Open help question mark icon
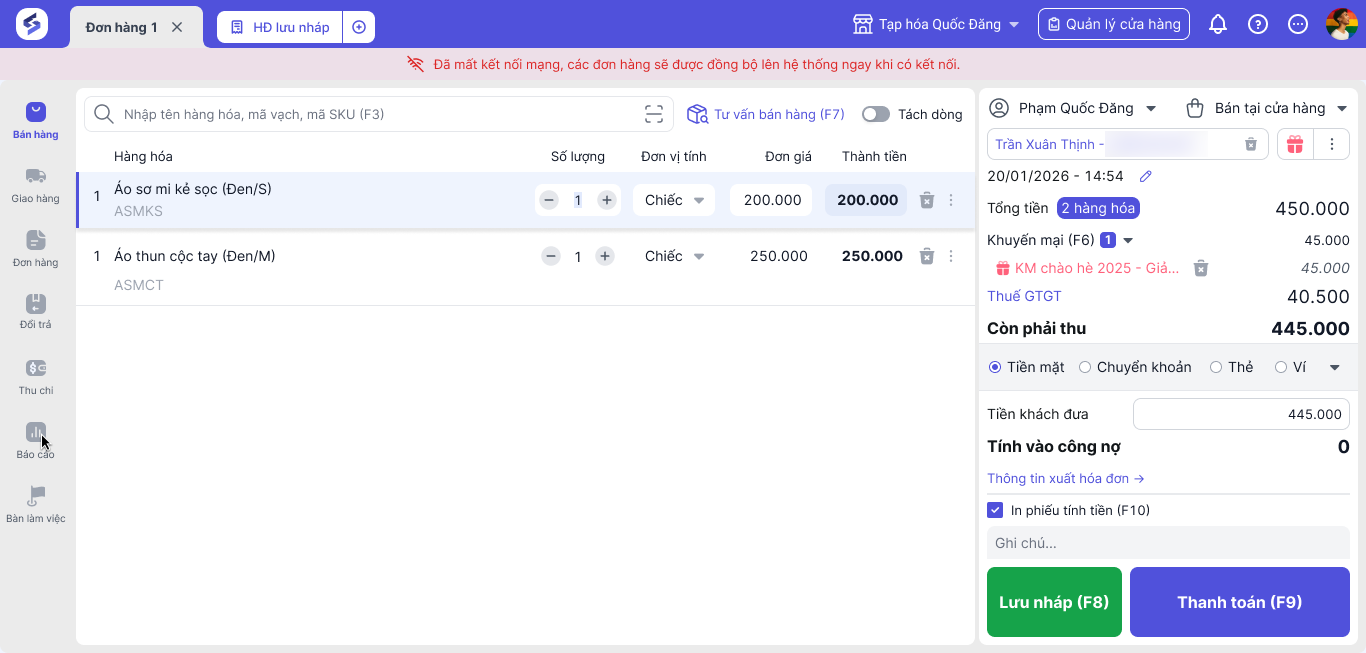Viewport: 1366px width, 653px height. pyautogui.click(x=1258, y=24)
